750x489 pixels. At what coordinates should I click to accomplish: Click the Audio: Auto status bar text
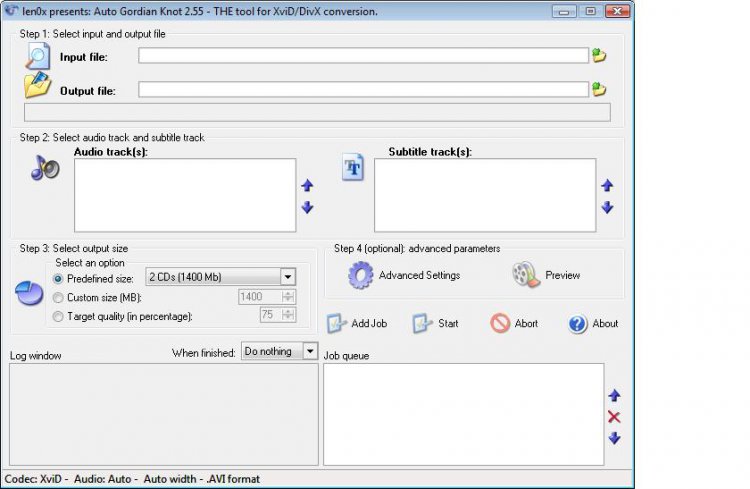pyautogui.click(x=102, y=479)
